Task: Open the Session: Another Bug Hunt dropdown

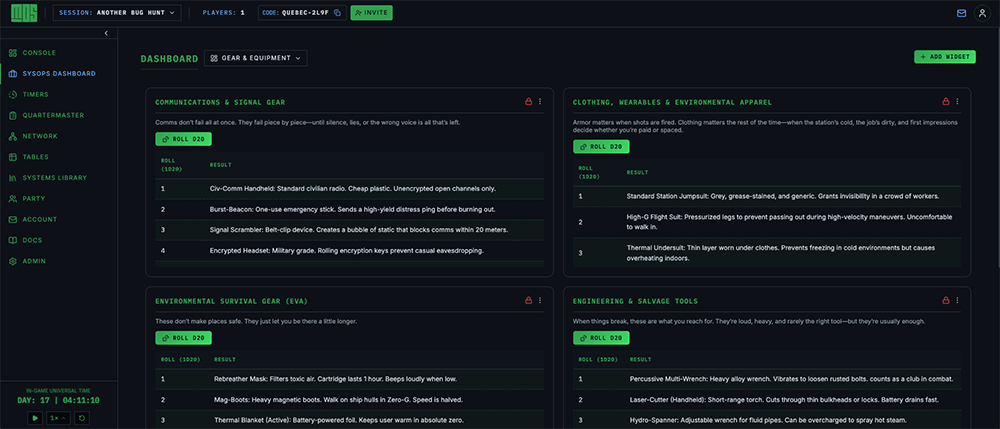Action: point(115,13)
